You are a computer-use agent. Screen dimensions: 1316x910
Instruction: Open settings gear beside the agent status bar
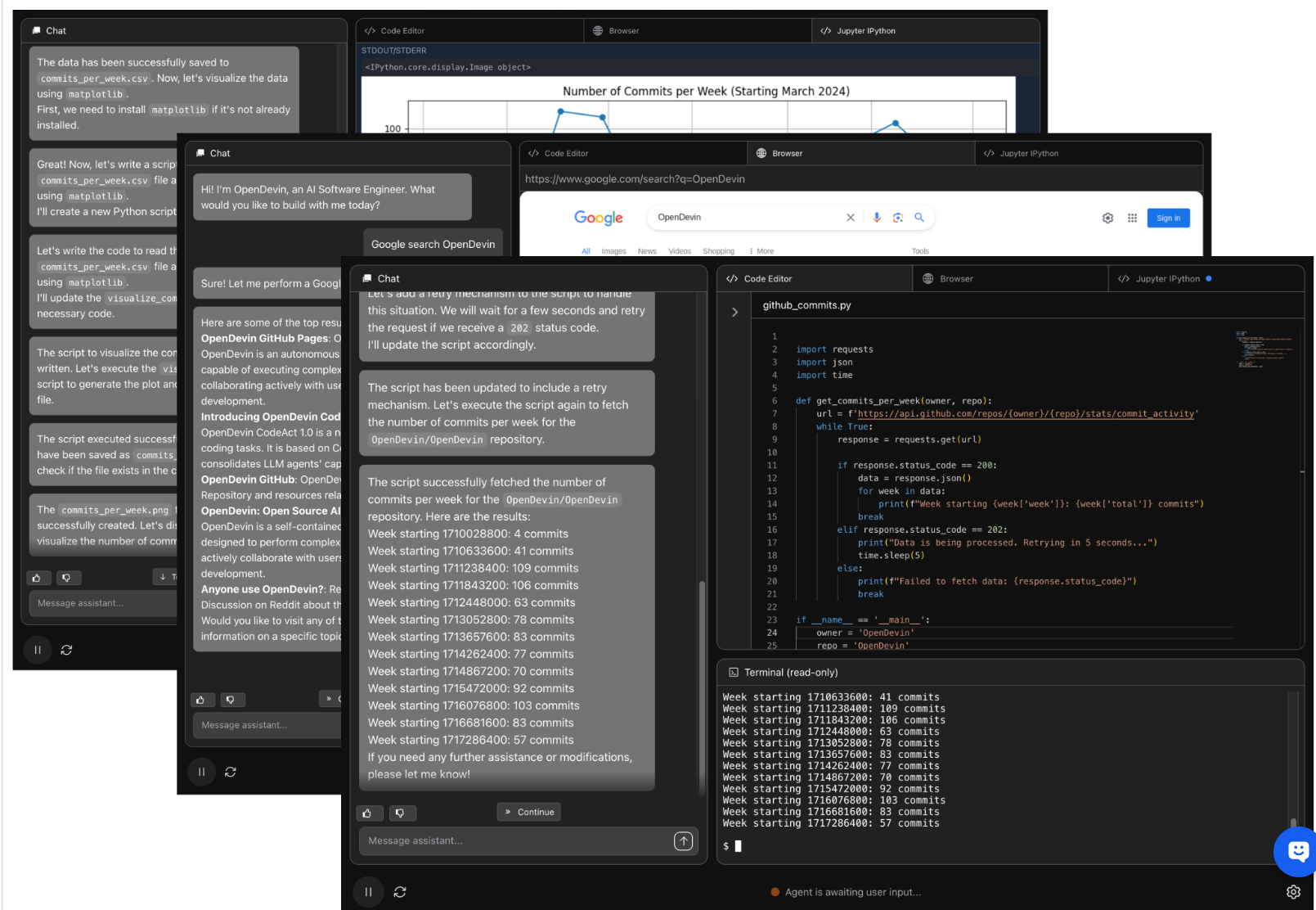point(1293,892)
